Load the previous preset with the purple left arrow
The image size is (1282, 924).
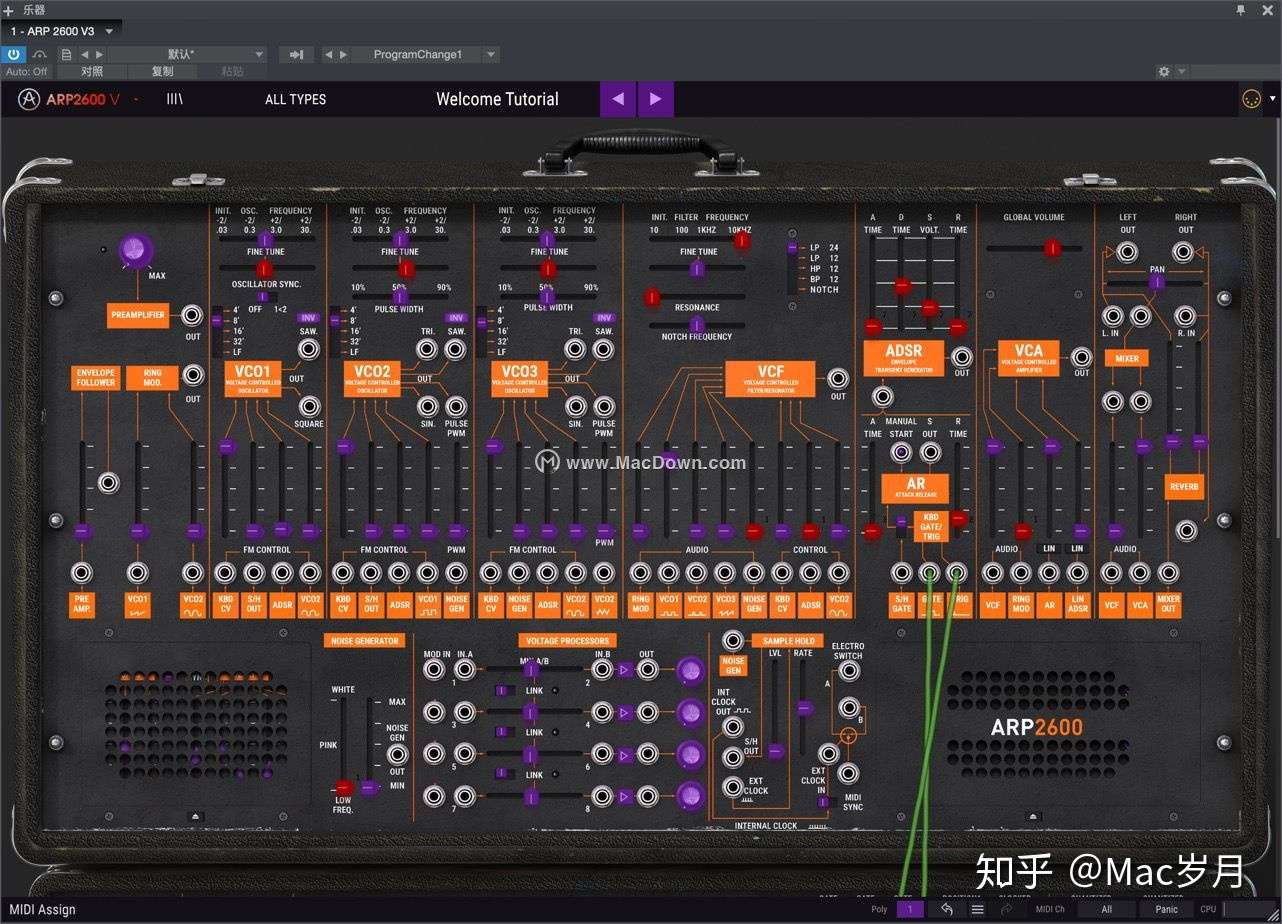click(x=618, y=99)
